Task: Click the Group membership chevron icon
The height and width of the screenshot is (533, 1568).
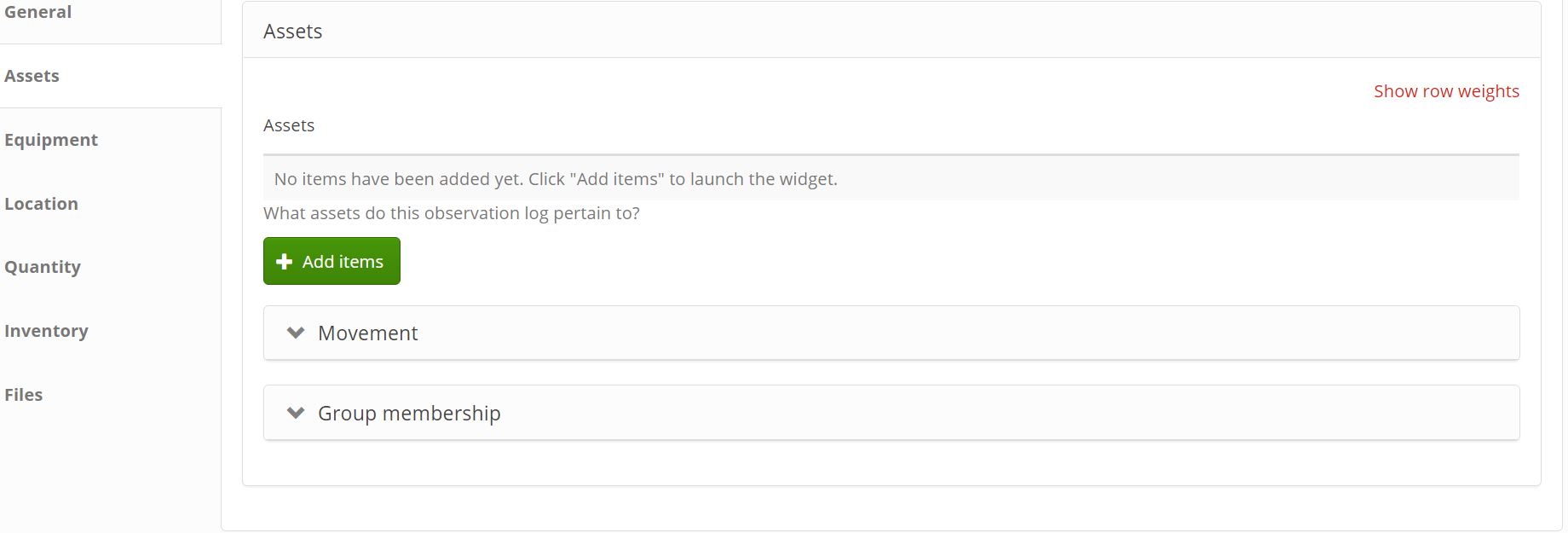Action: click(x=296, y=413)
